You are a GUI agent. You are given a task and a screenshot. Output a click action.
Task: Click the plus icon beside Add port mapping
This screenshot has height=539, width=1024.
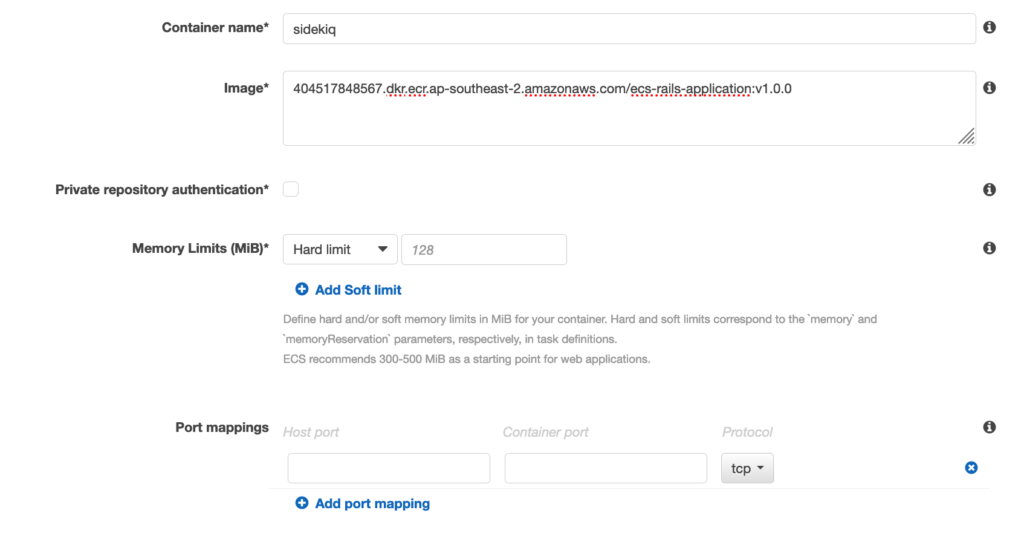coord(302,503)
